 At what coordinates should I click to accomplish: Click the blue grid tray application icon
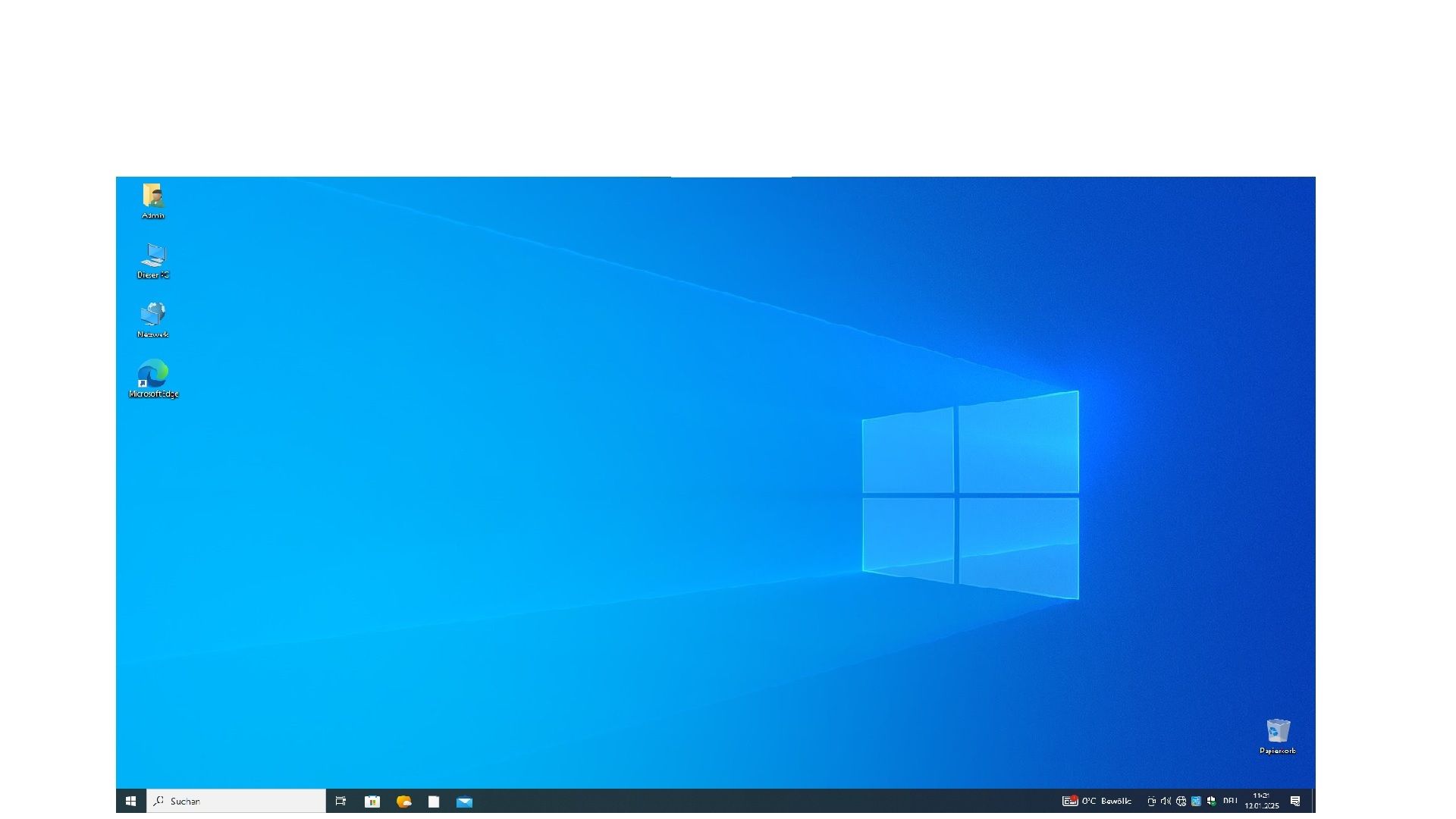pos(1196,801)
